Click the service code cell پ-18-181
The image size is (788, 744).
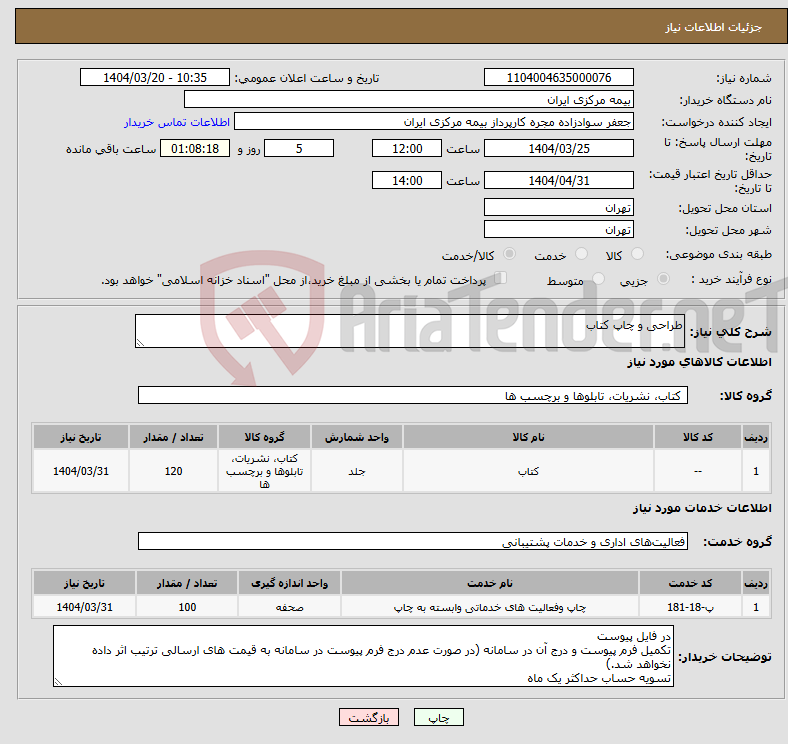click(x=691, y=607)
